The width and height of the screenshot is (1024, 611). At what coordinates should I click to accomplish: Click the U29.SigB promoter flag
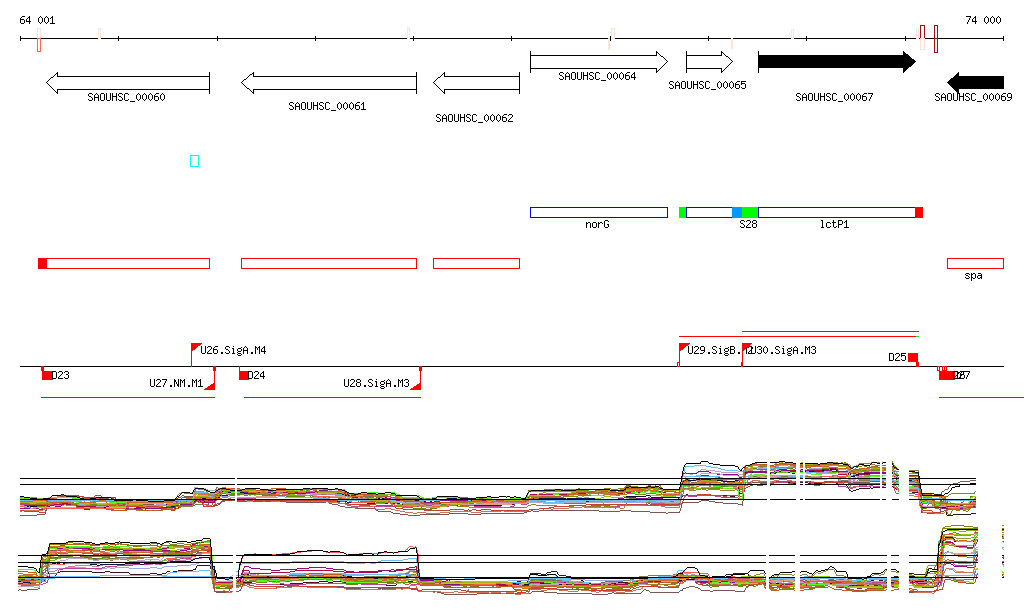pos(684,348)
